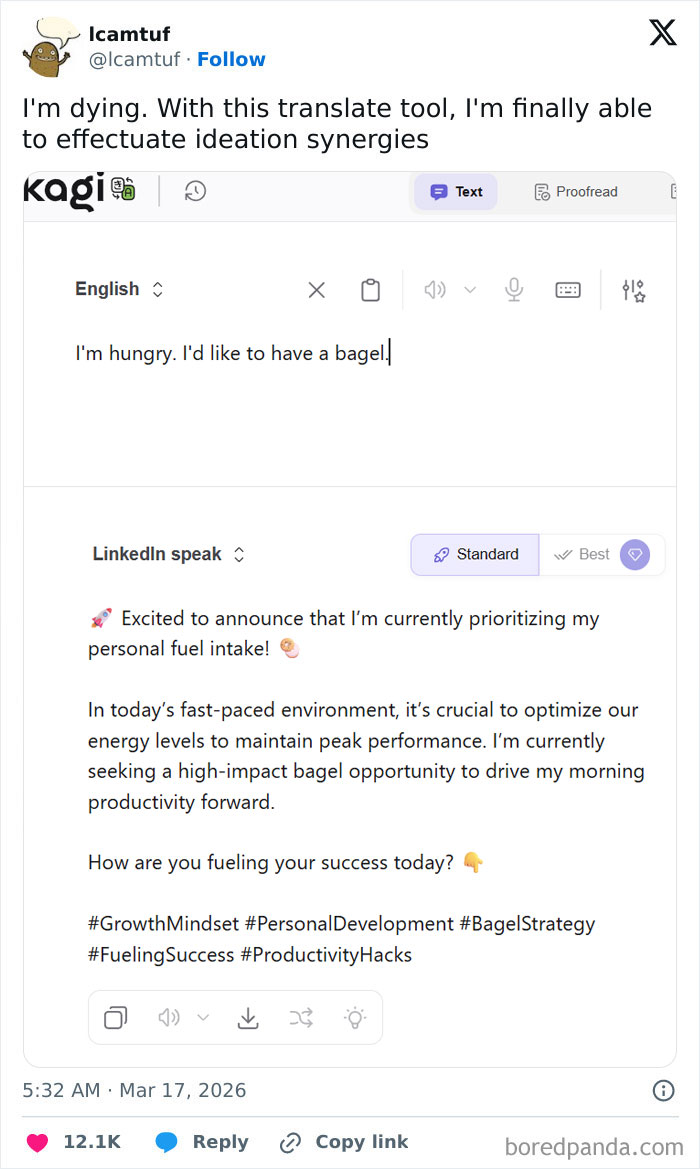
Task: Play audio of the source text
Action: (434, 289)
